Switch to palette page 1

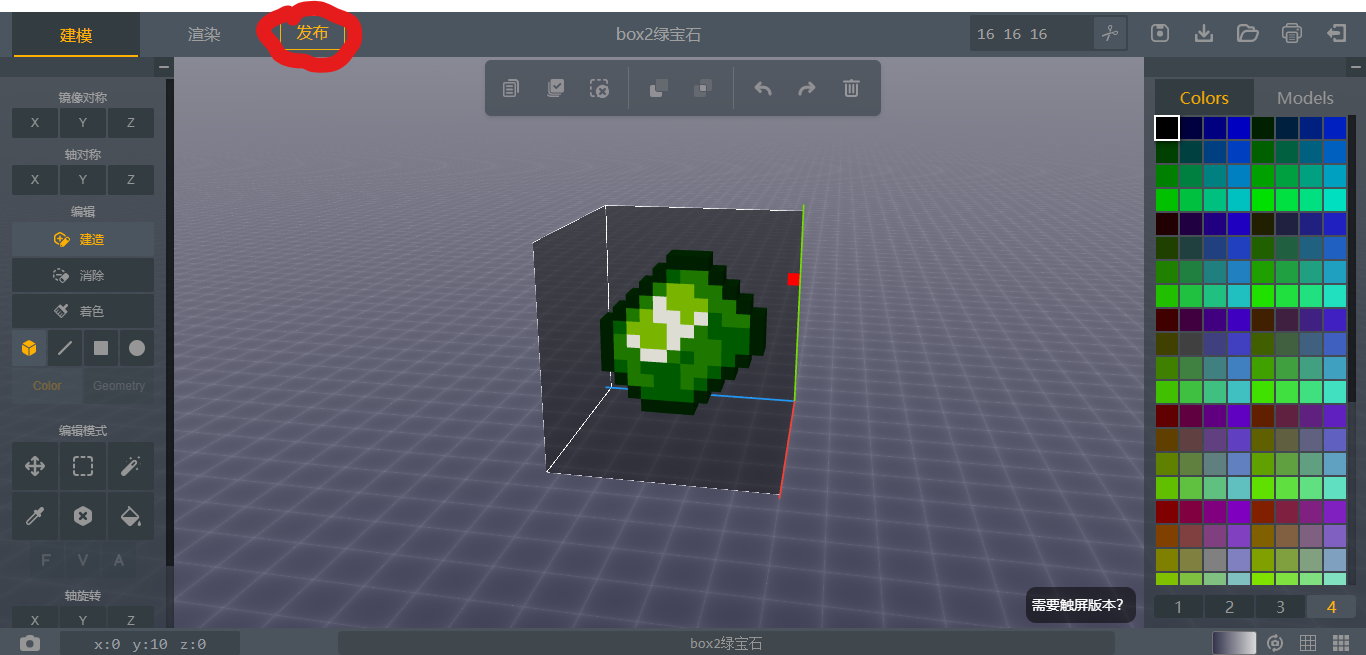point(1178,607)
